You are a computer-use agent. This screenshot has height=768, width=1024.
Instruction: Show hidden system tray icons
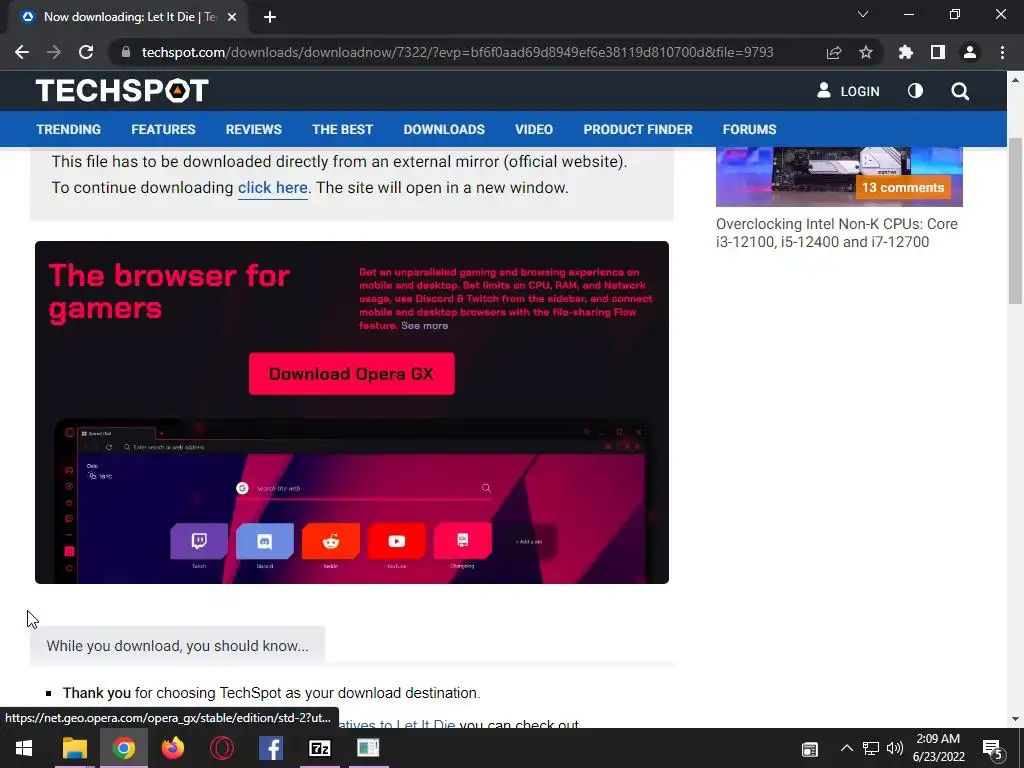point(846,748)
